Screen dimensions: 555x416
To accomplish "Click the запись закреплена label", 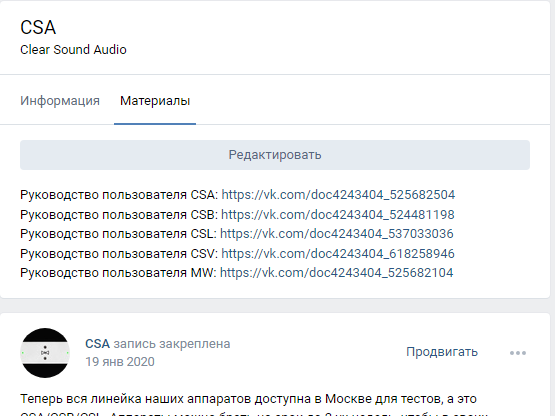I will [172, 343].
